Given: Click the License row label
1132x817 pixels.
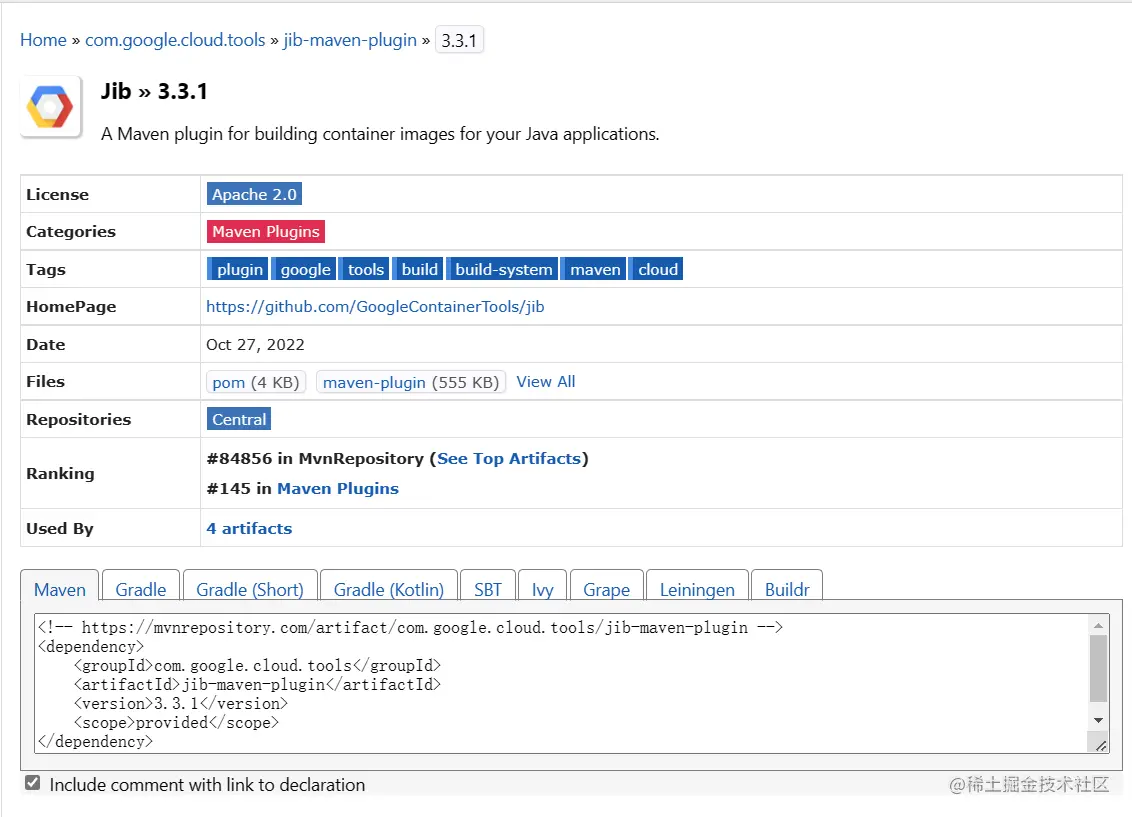Looking at the screenshot, I should click(x=57, y=194).
